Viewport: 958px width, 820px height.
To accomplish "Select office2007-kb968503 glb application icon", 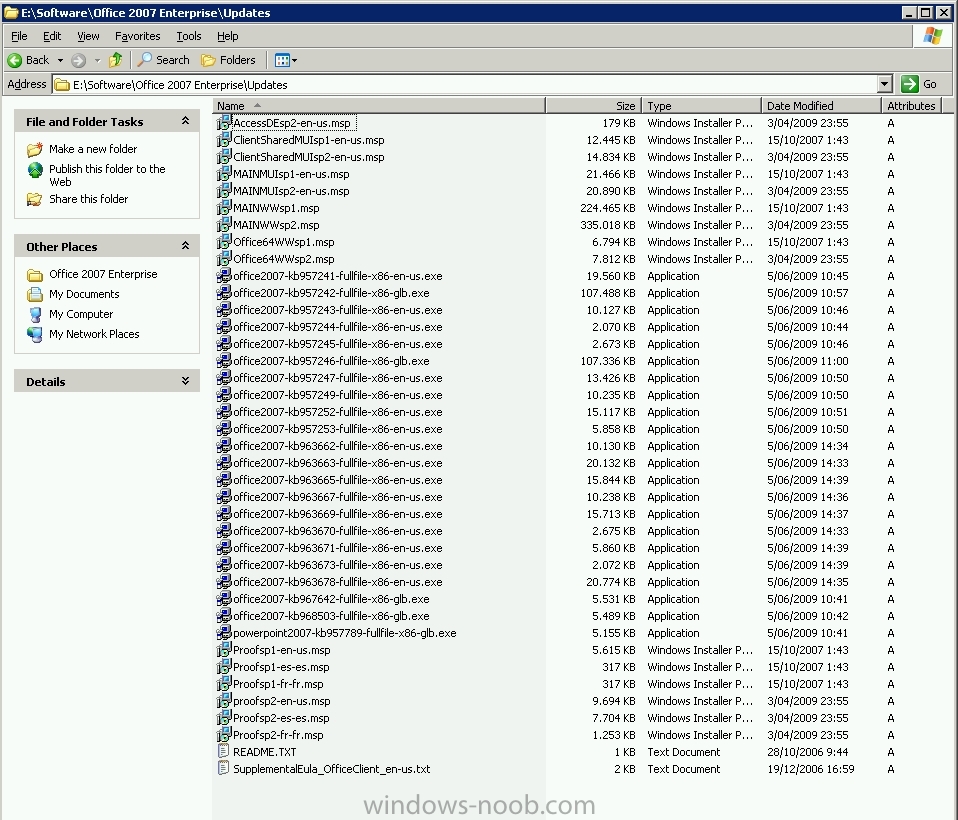I will 224,616.
